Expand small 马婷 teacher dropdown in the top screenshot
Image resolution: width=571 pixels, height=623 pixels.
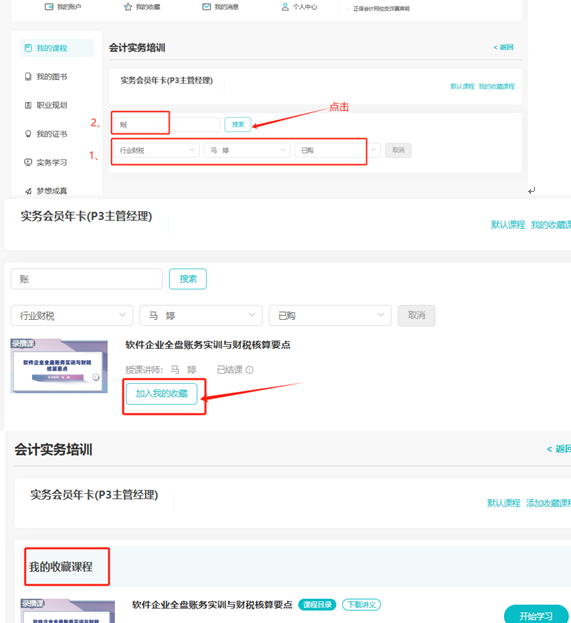(247, 150)
